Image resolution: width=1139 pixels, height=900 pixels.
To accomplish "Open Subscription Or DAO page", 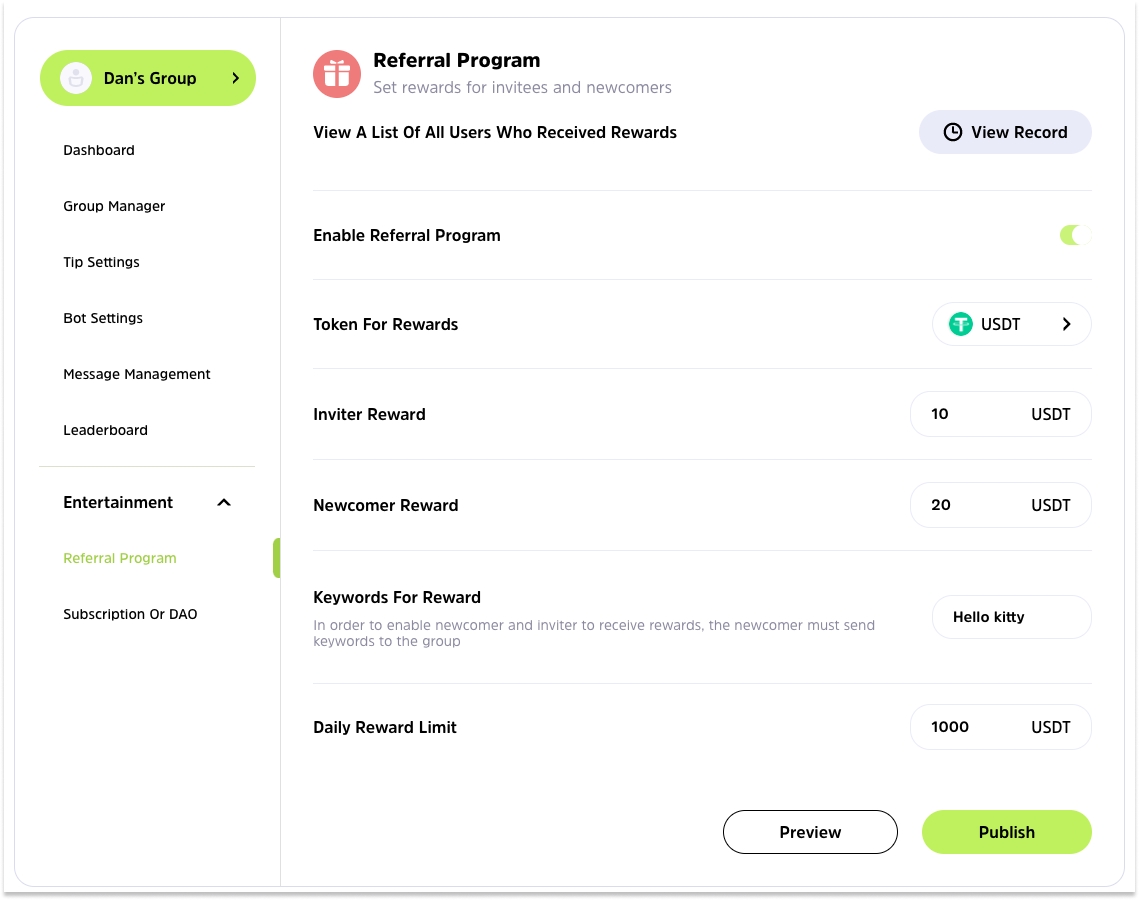I will click(x=130, y=615).
